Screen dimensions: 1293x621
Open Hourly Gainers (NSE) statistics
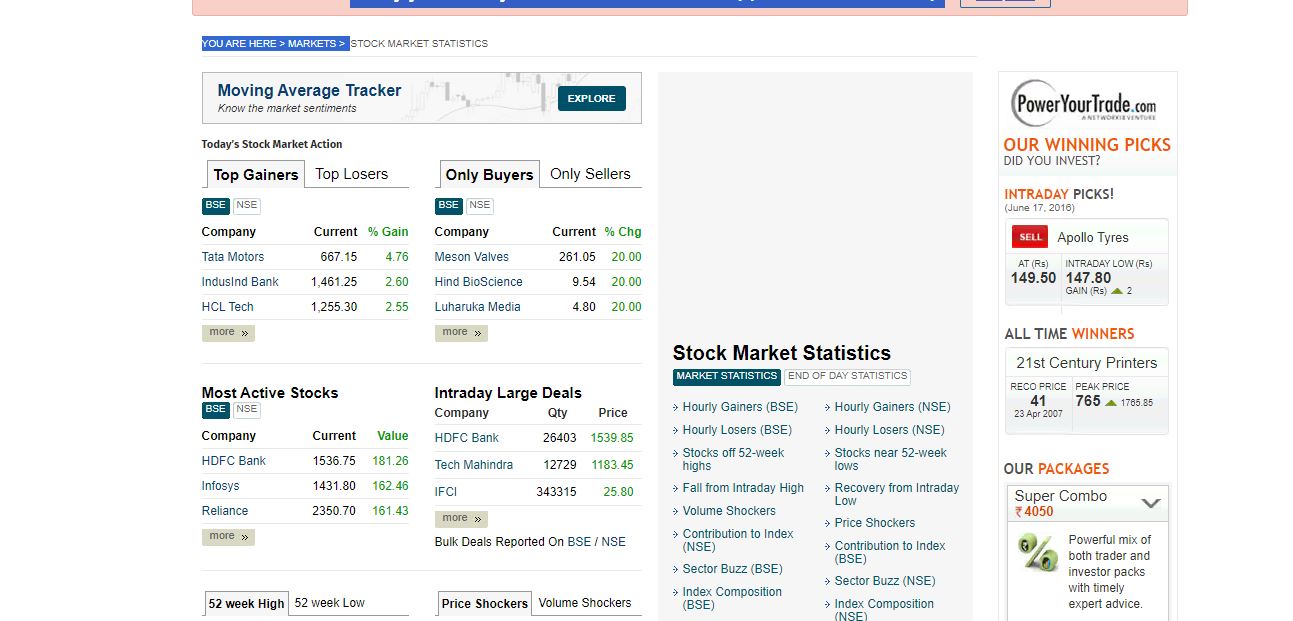coord(893,407)
